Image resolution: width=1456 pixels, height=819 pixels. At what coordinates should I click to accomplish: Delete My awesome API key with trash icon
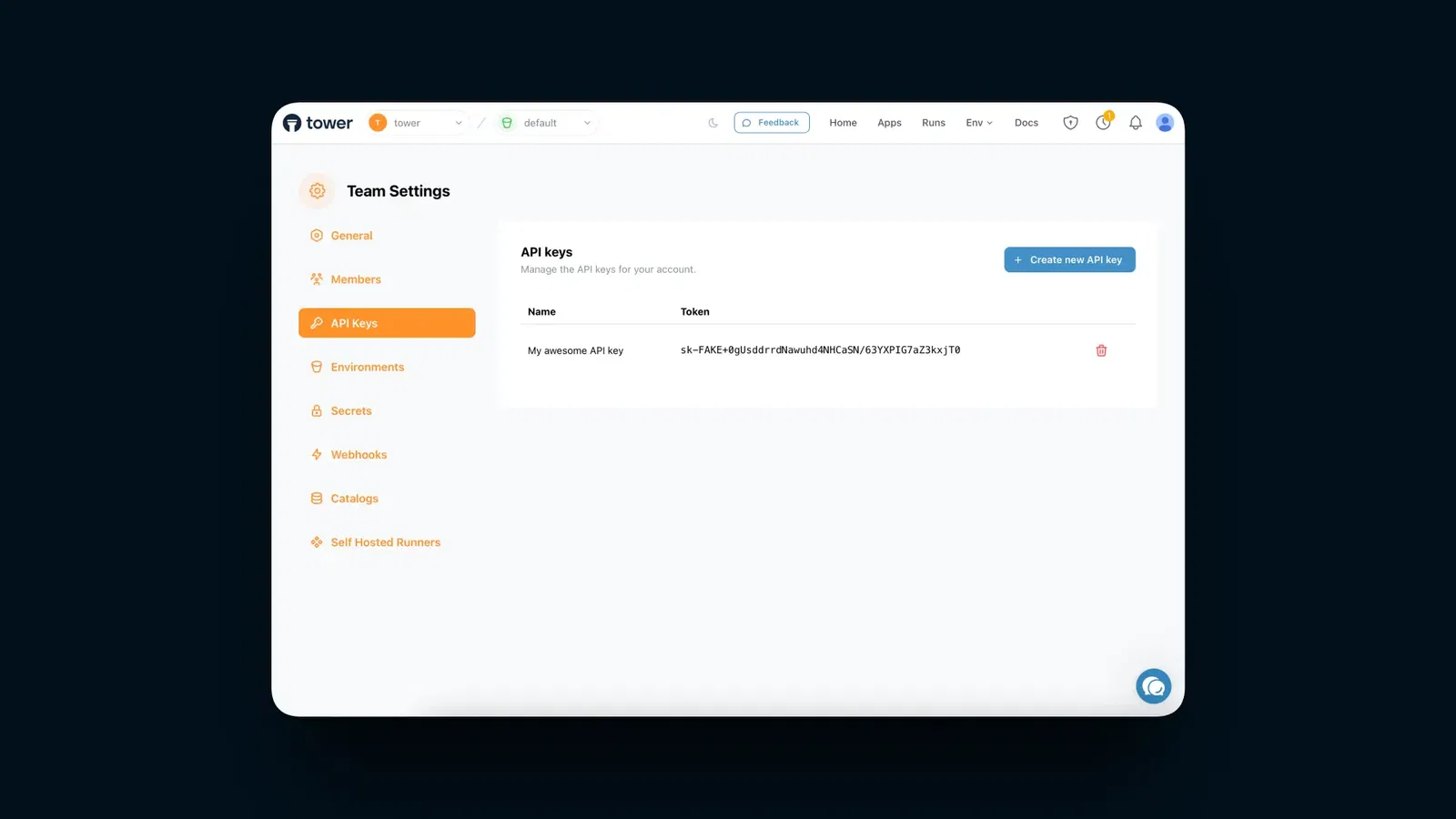coord(1101,350)
